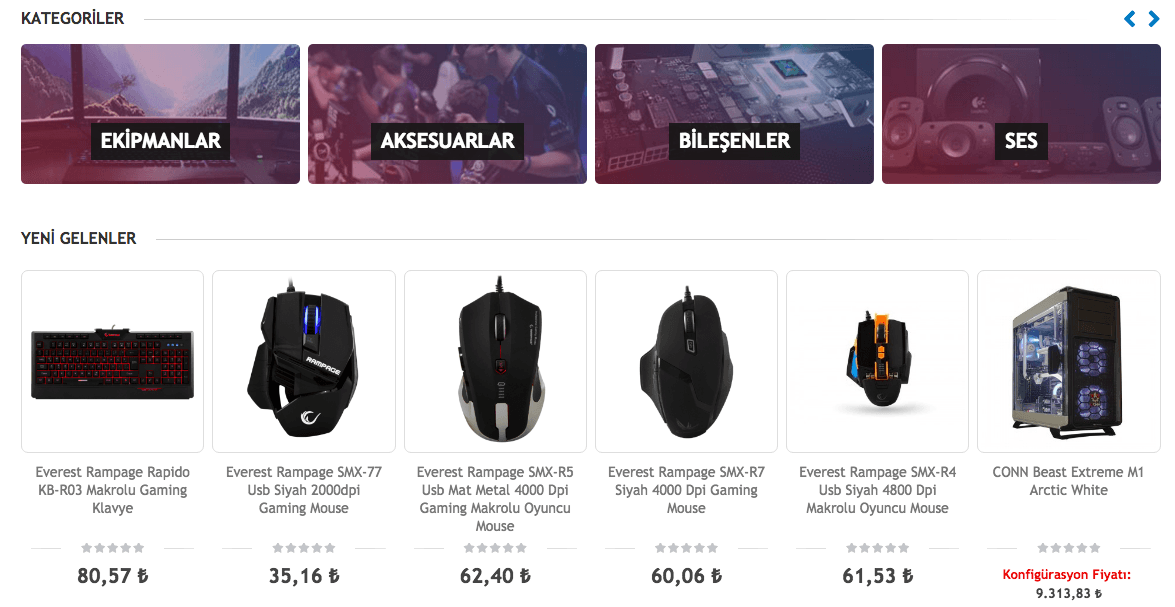Click the previous categories arrow

point(1130,19)
